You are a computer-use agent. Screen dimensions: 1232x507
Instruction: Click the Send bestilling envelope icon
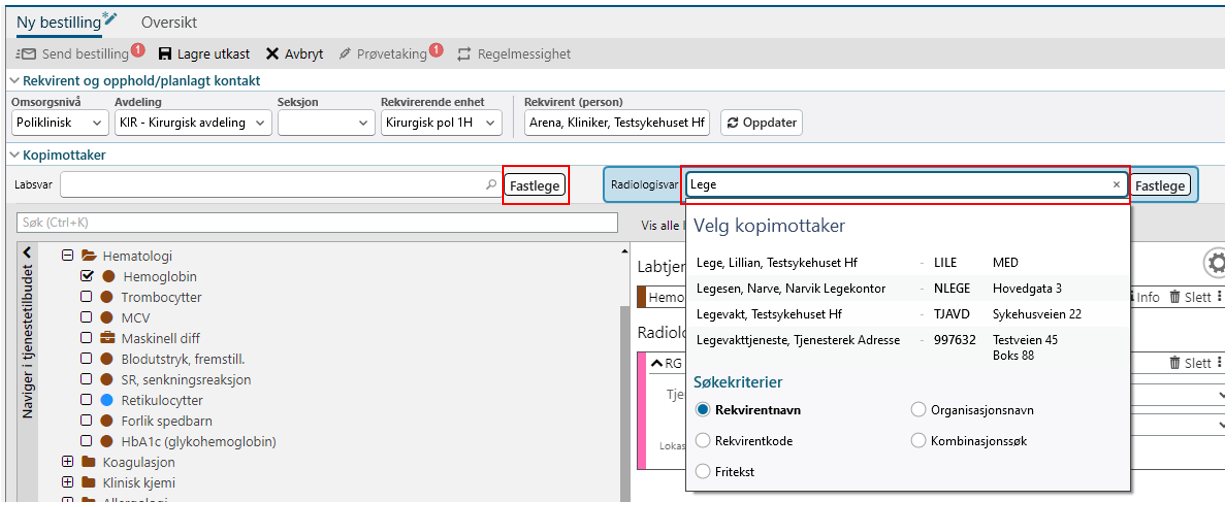click(26, 54)
